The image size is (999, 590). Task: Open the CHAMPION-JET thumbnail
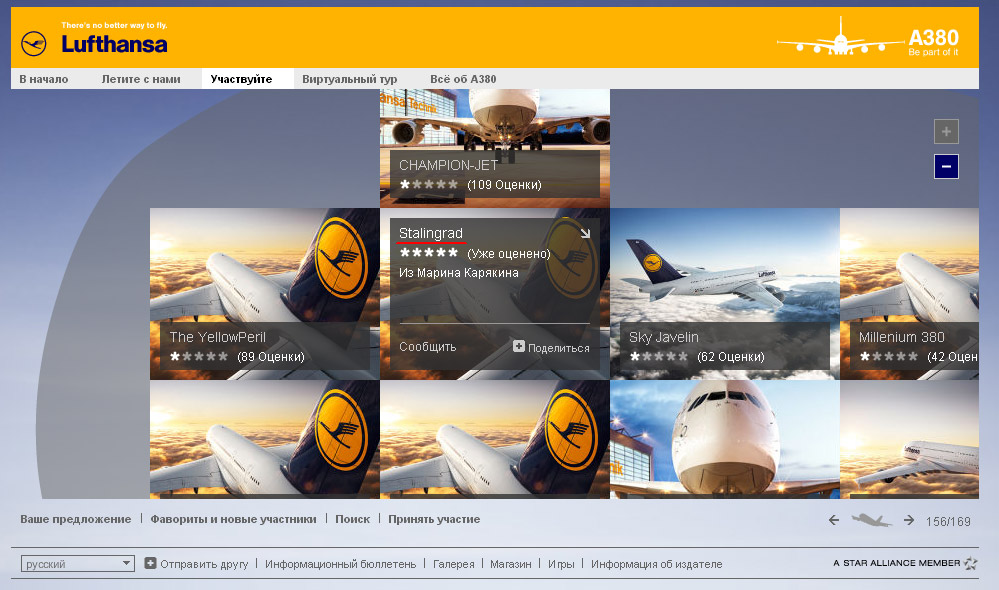tap(494, 148)
